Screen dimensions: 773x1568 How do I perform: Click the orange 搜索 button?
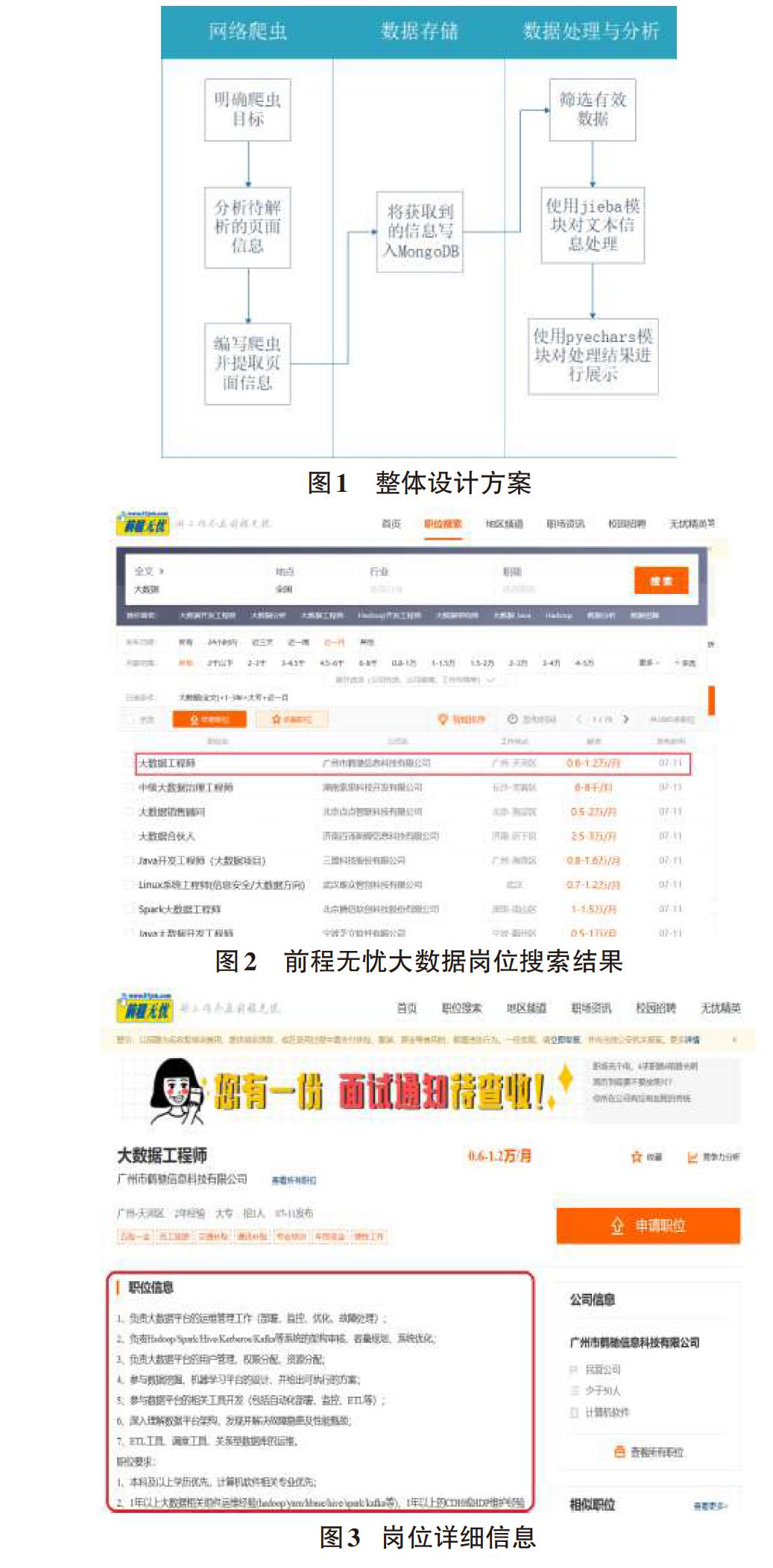660,581
